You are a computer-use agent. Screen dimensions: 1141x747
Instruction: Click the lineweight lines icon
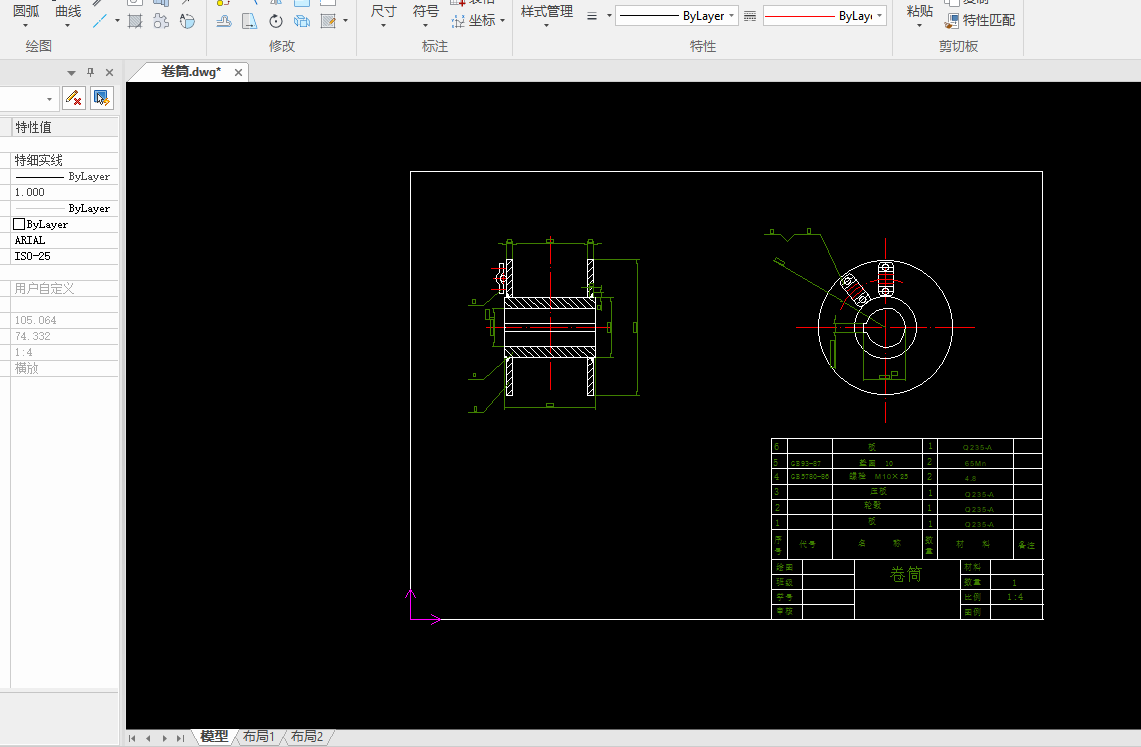[592, 16]
